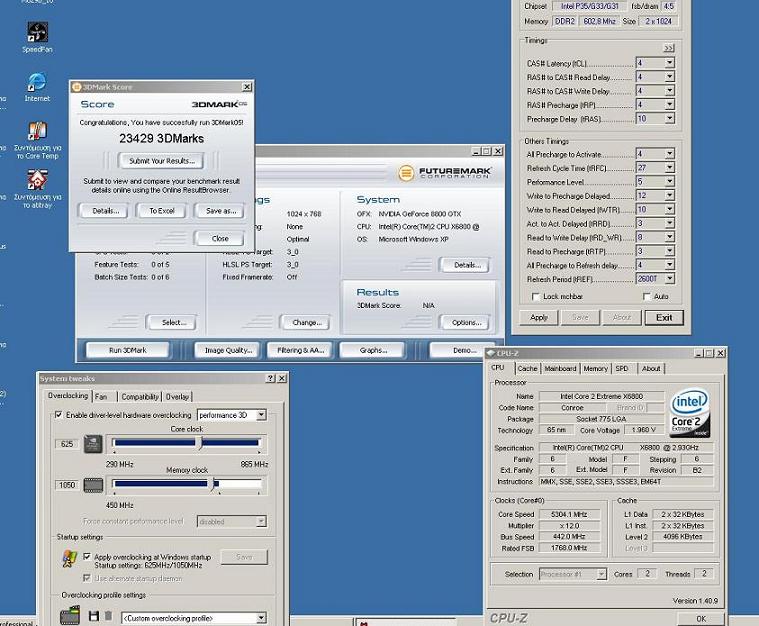Click the Details... button in Score dialog
This screenshot has width=759, height=626.
[x=106, y=211]
